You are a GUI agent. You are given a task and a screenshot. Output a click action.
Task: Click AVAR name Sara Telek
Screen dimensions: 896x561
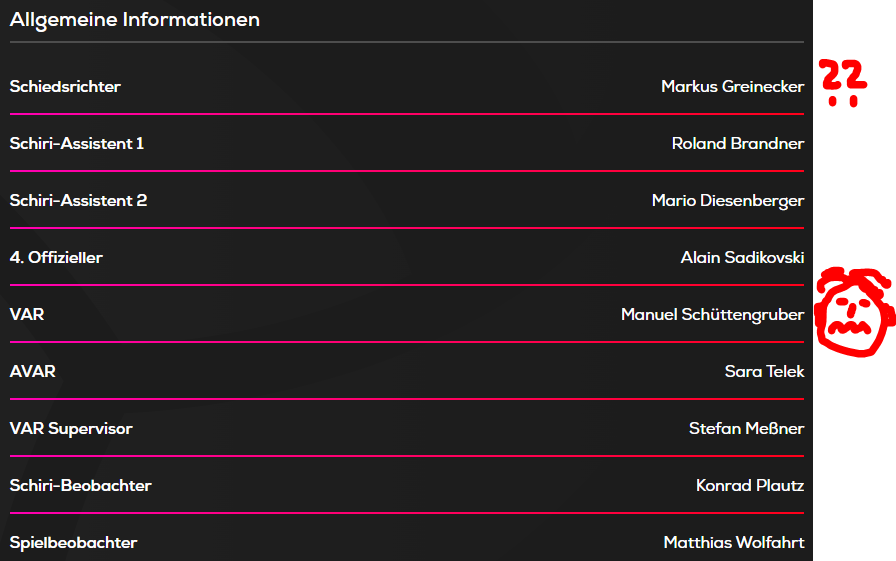[764, 372]
